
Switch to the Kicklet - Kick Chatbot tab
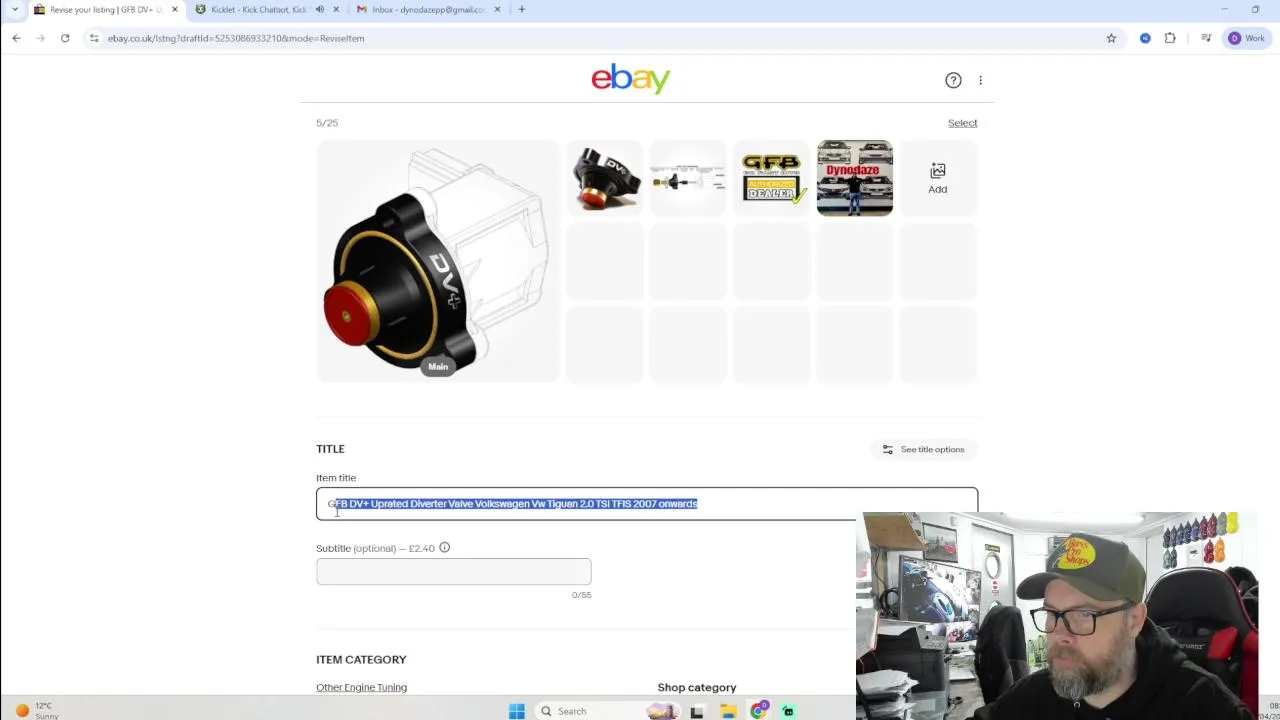point(258,9)
